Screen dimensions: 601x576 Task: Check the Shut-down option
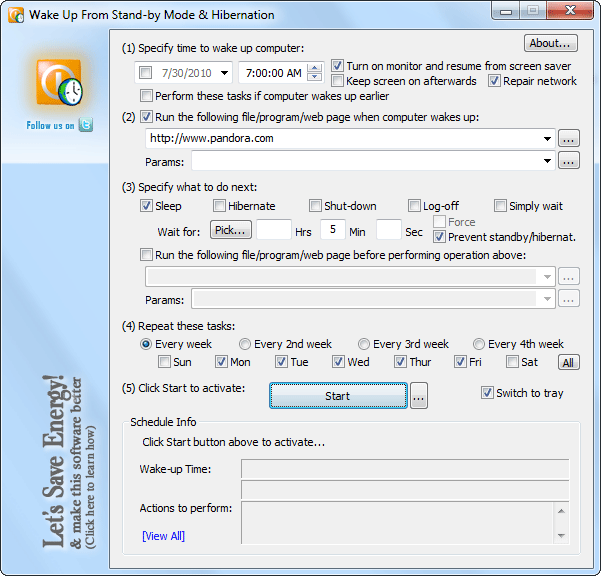[315, 206]
